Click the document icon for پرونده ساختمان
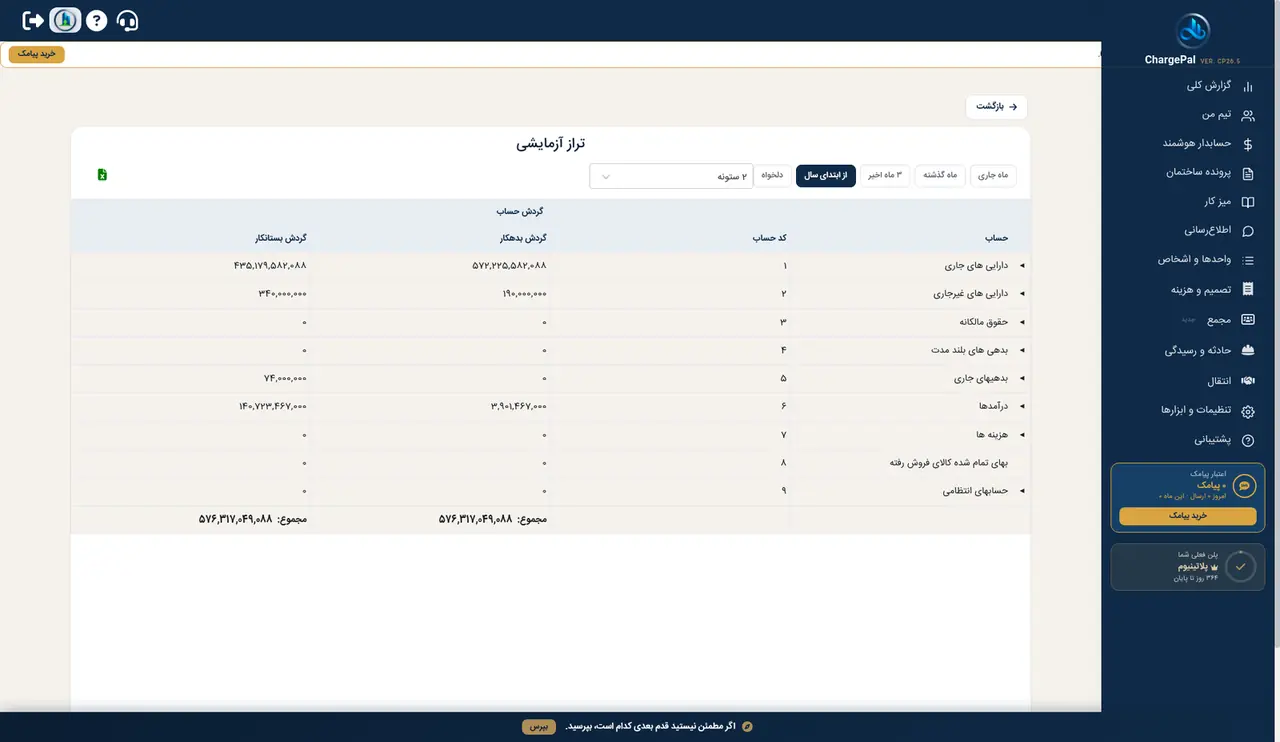Image resolution: width=1280 pixels, height=742 pixels. point(1247,173)
